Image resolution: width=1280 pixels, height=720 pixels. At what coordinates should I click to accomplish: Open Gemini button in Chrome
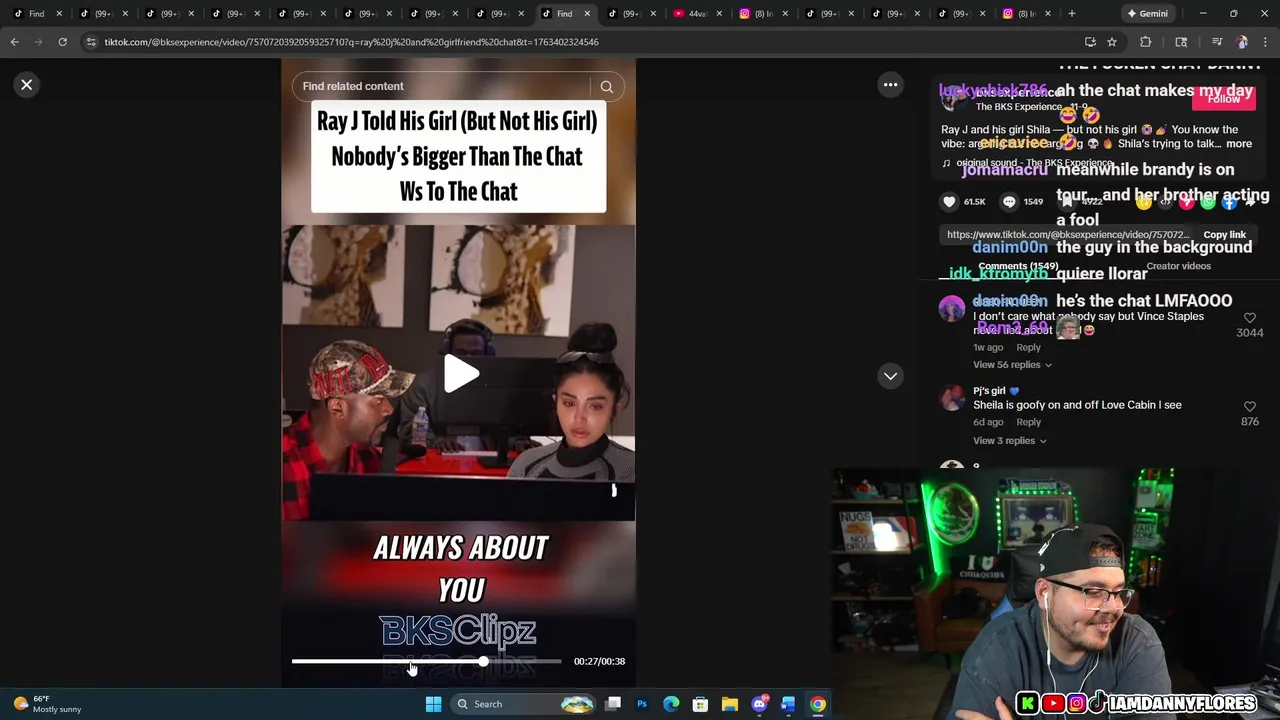[x=1147, y=14]
